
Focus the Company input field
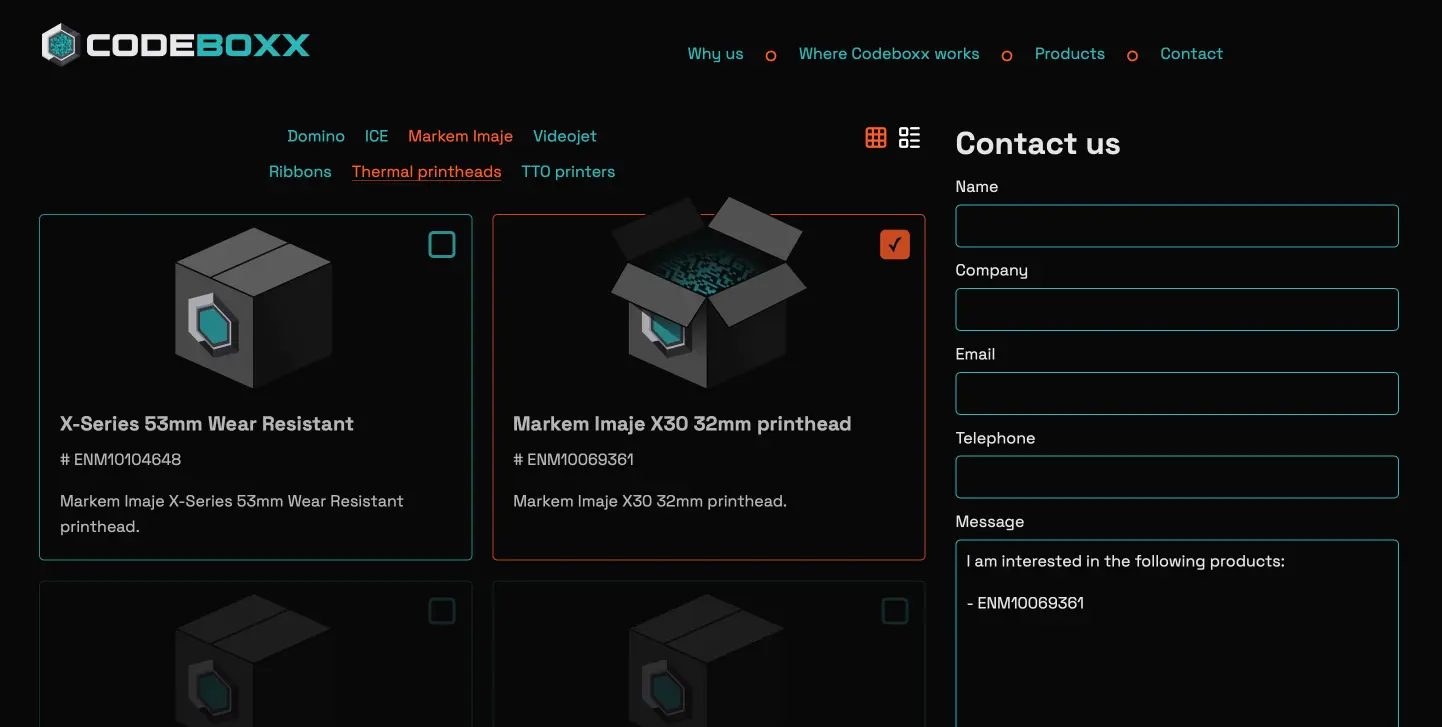[1177, 310]
